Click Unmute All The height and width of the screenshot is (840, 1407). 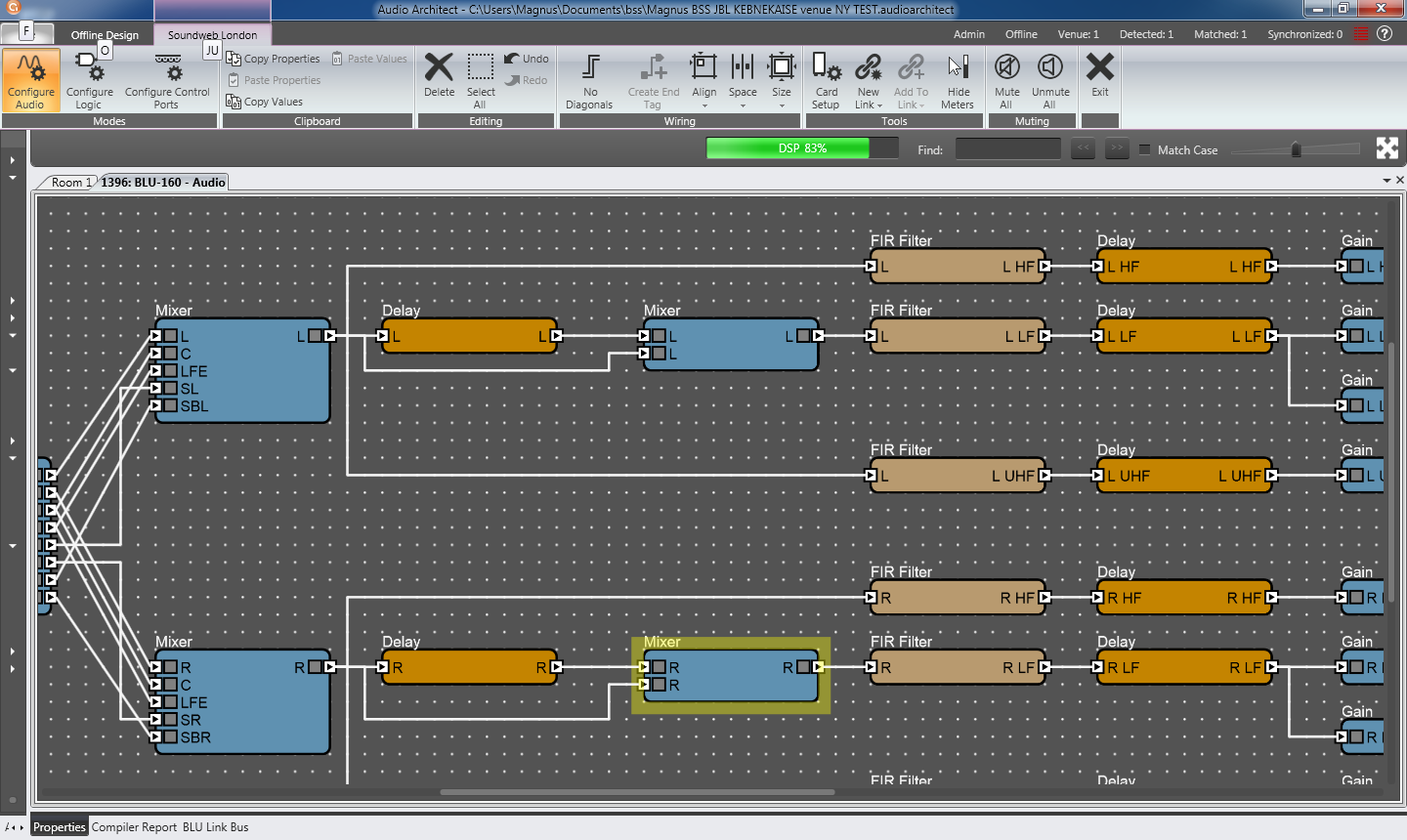click(1050, 80)
